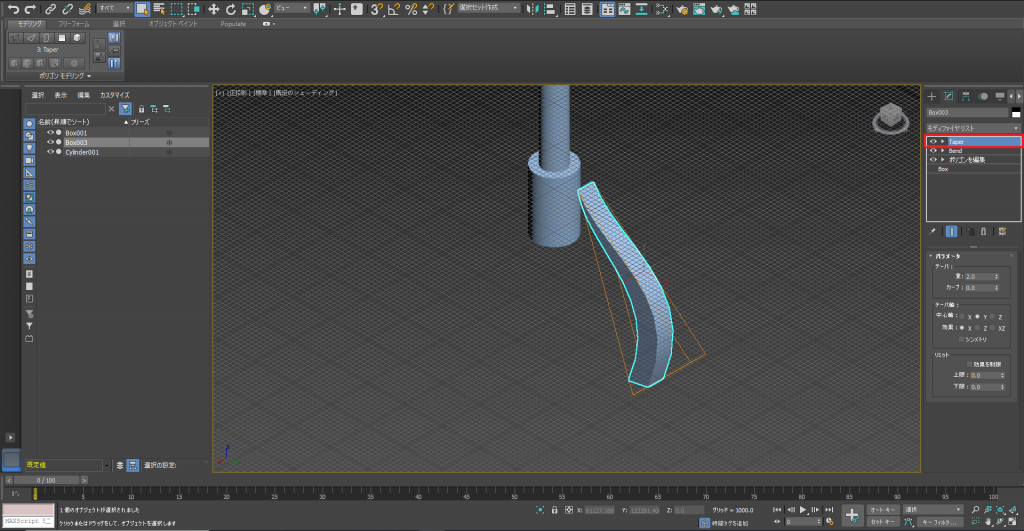Toggle the eye of the Bend modifier
Image resolution: width=1024 pixels, height=531 pixels.
pos(933,150)
